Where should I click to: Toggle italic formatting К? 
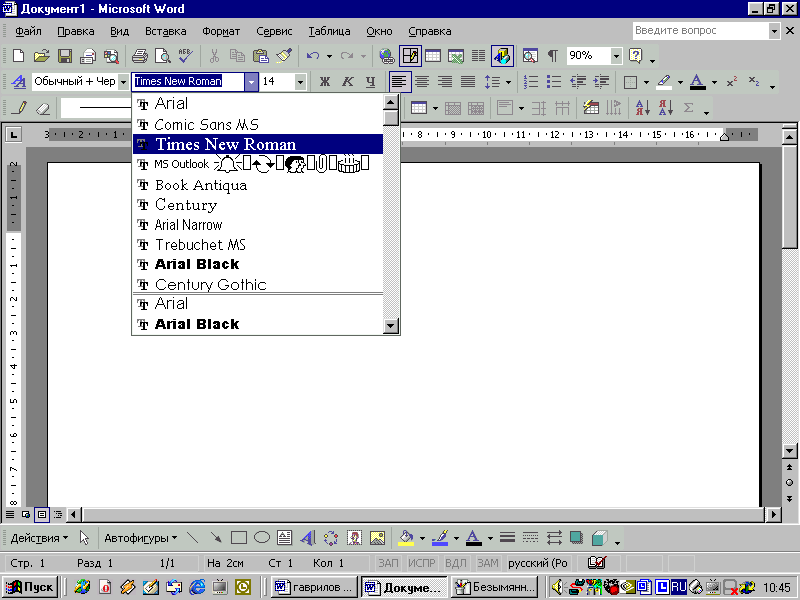[347, 82]
